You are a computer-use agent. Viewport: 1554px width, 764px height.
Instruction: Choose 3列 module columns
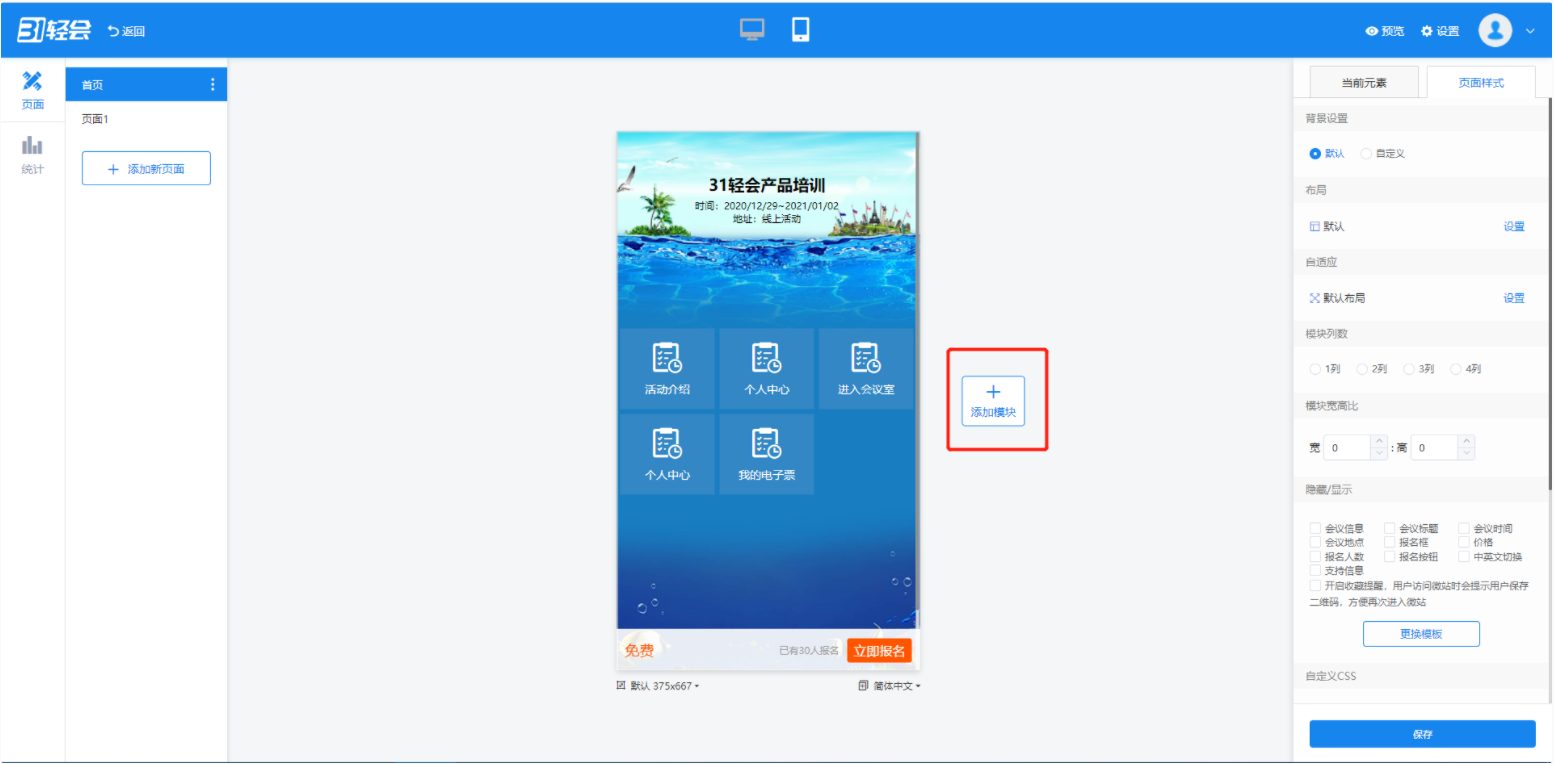[1409, 369]
